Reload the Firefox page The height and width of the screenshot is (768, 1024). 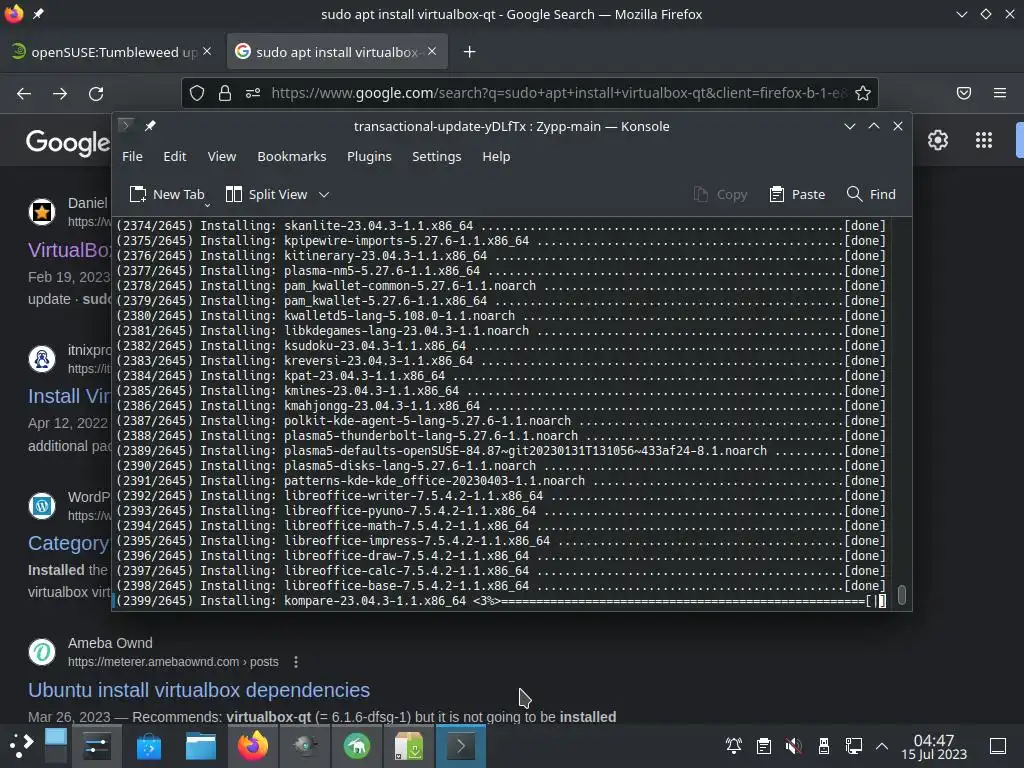point(96,93)
